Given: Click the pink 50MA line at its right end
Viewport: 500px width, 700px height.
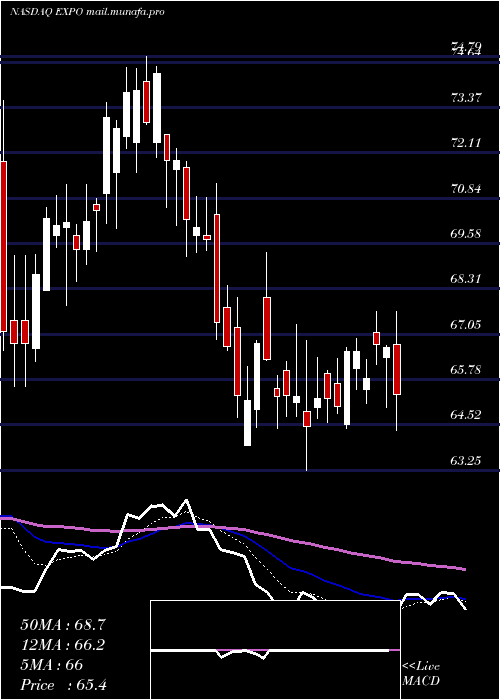Looking at the screenshot, I should point(464,569).
